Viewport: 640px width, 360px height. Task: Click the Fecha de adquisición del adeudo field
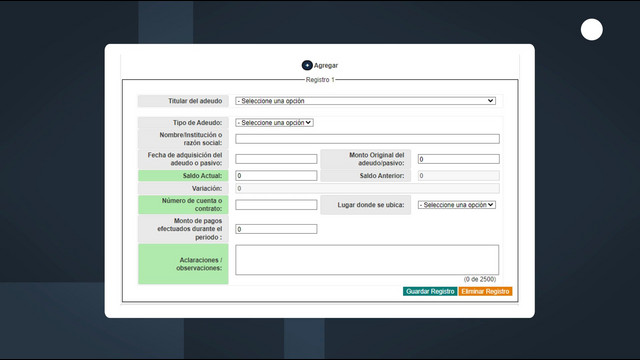(x=276, y=159)
